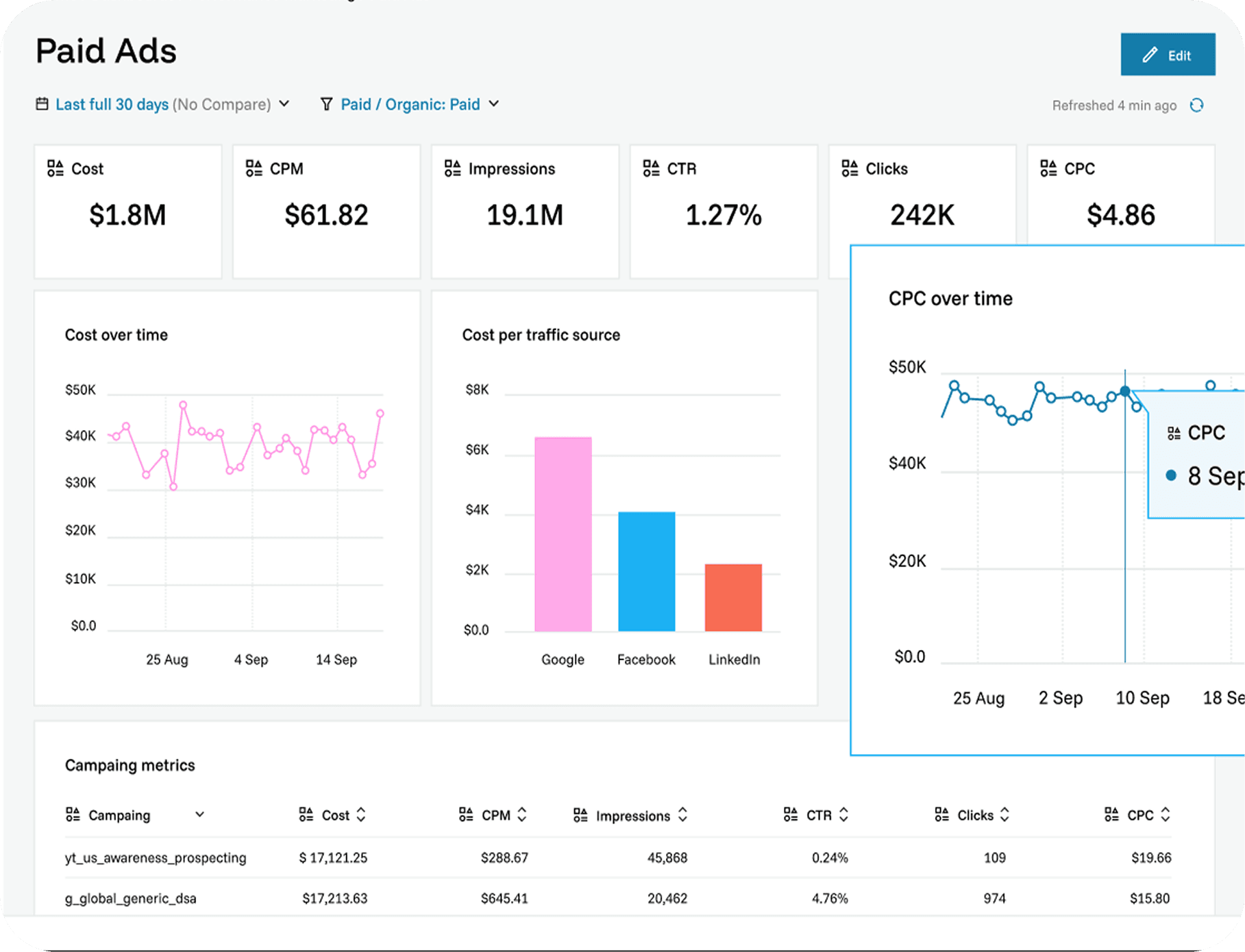Image resolution: width=1245 pixels, height=952 pixels.
Task: Click the last data point on Cost line
Action: [380, 413]
